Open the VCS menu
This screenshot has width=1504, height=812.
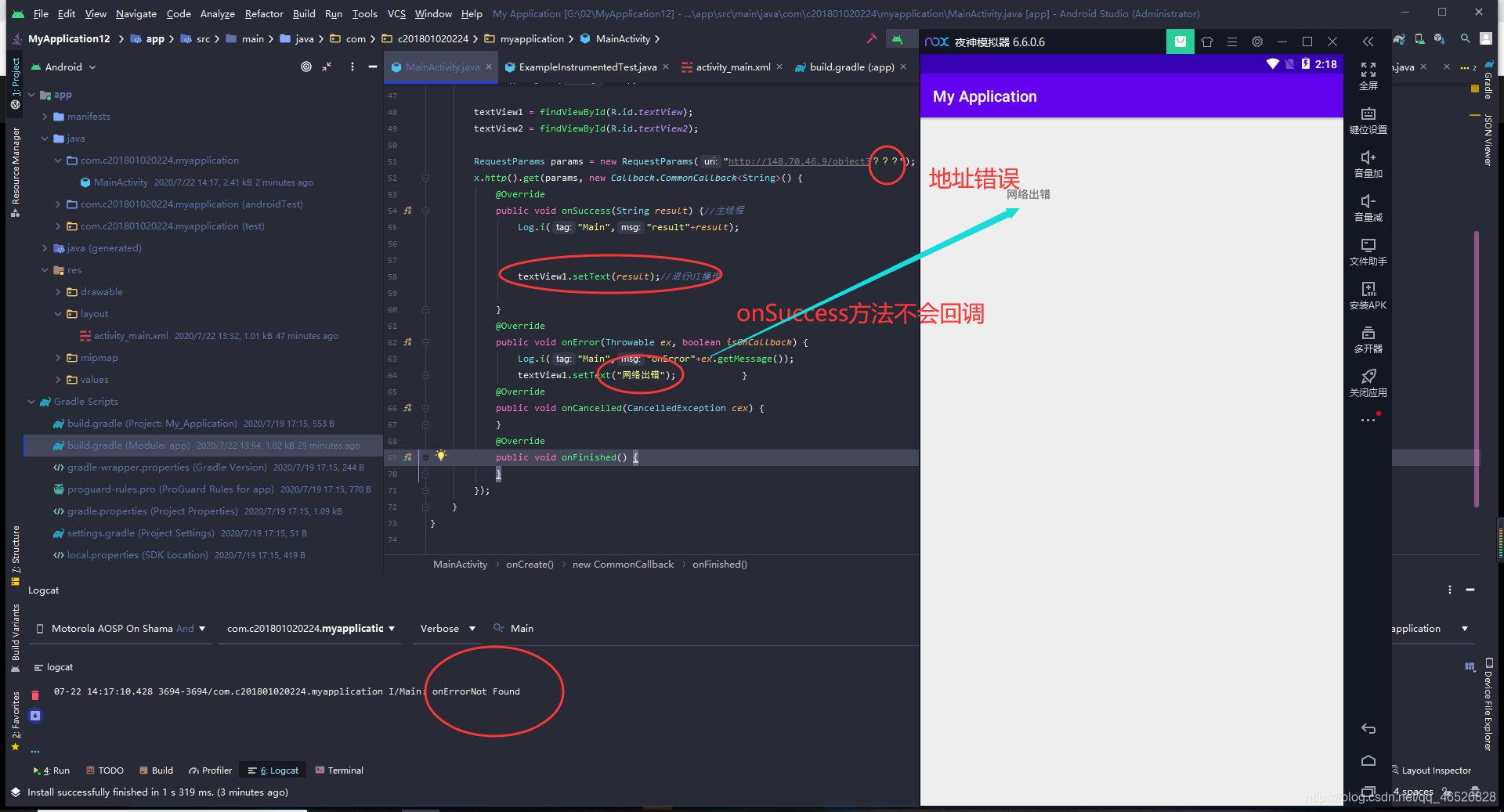(x=396, y=13)
